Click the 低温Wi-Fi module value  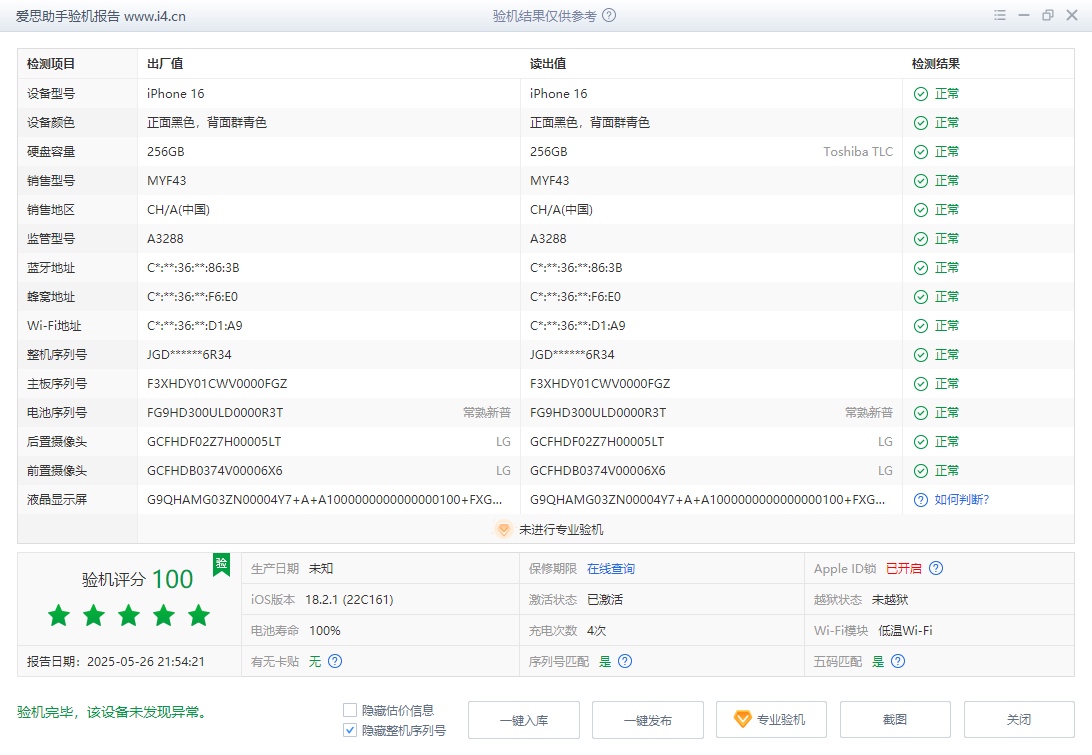(x=905, y=631)
